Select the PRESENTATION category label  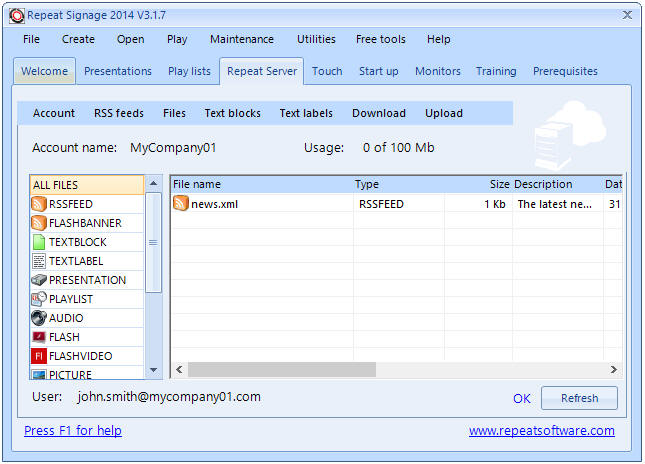tap(88, 280)
